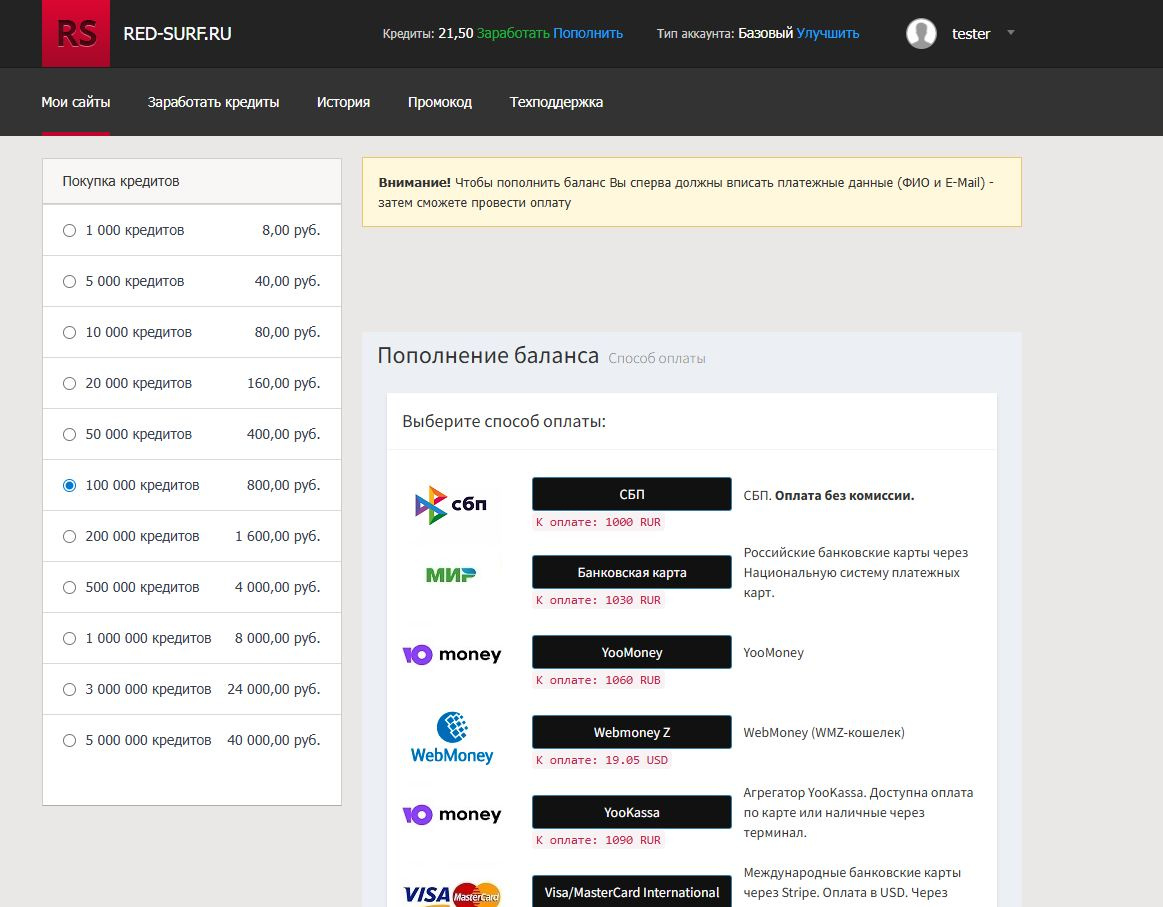Click the YooMoney logo beside YooMoney button
This screenshot has width=1163, height=907.
pyautogui.click(x=452, y=654)
